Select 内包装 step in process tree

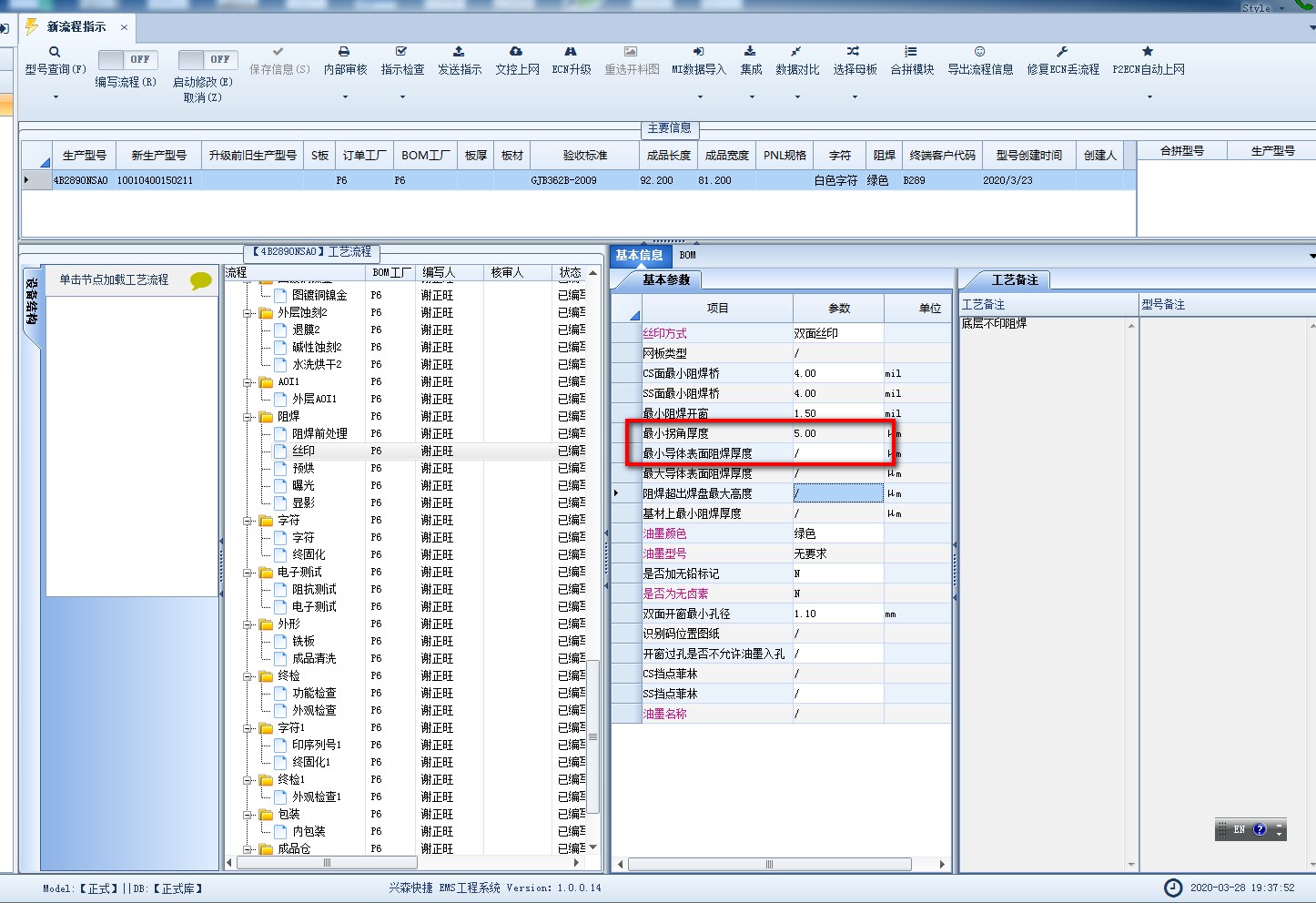pyautogui.click(x=309, y=831)
